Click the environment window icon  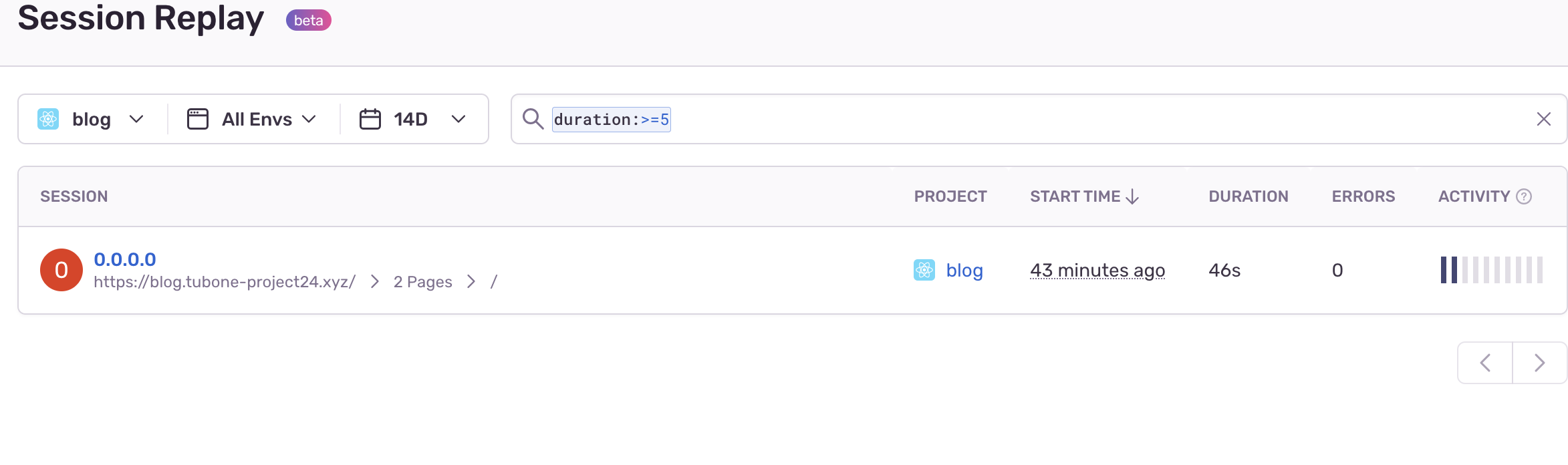point(198,119)
